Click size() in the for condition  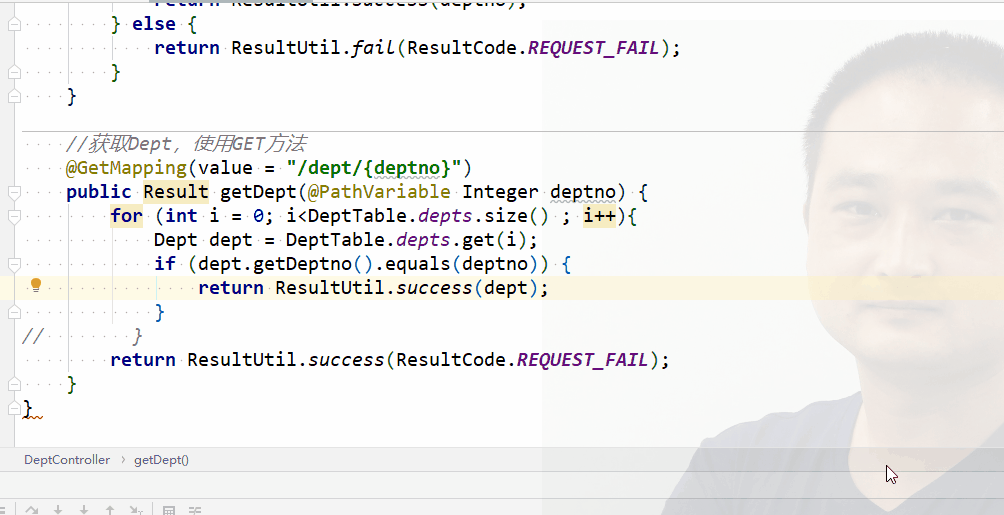(x=516, y=216)
